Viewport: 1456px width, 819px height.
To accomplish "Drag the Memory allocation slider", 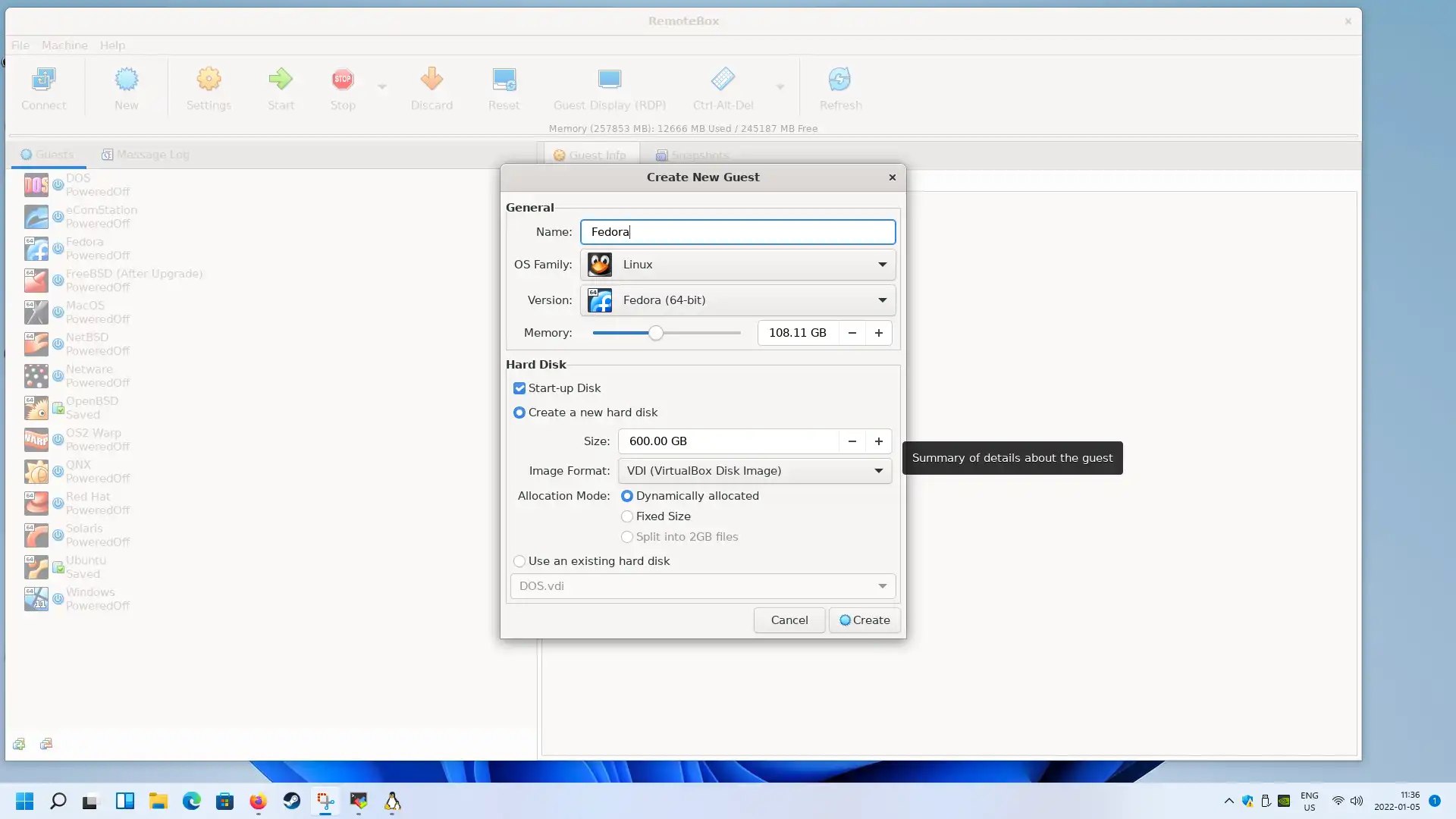I will click(x=656, y=332).
